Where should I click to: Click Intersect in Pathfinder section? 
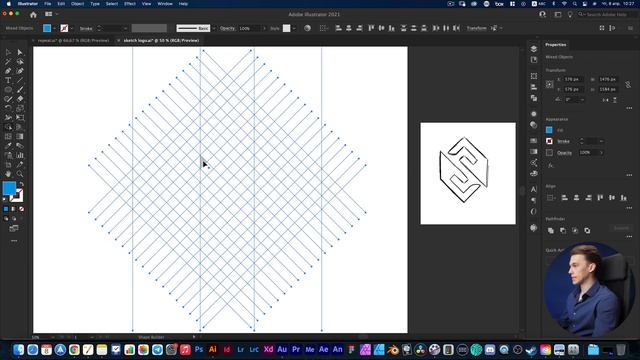[x=575, y=231]
